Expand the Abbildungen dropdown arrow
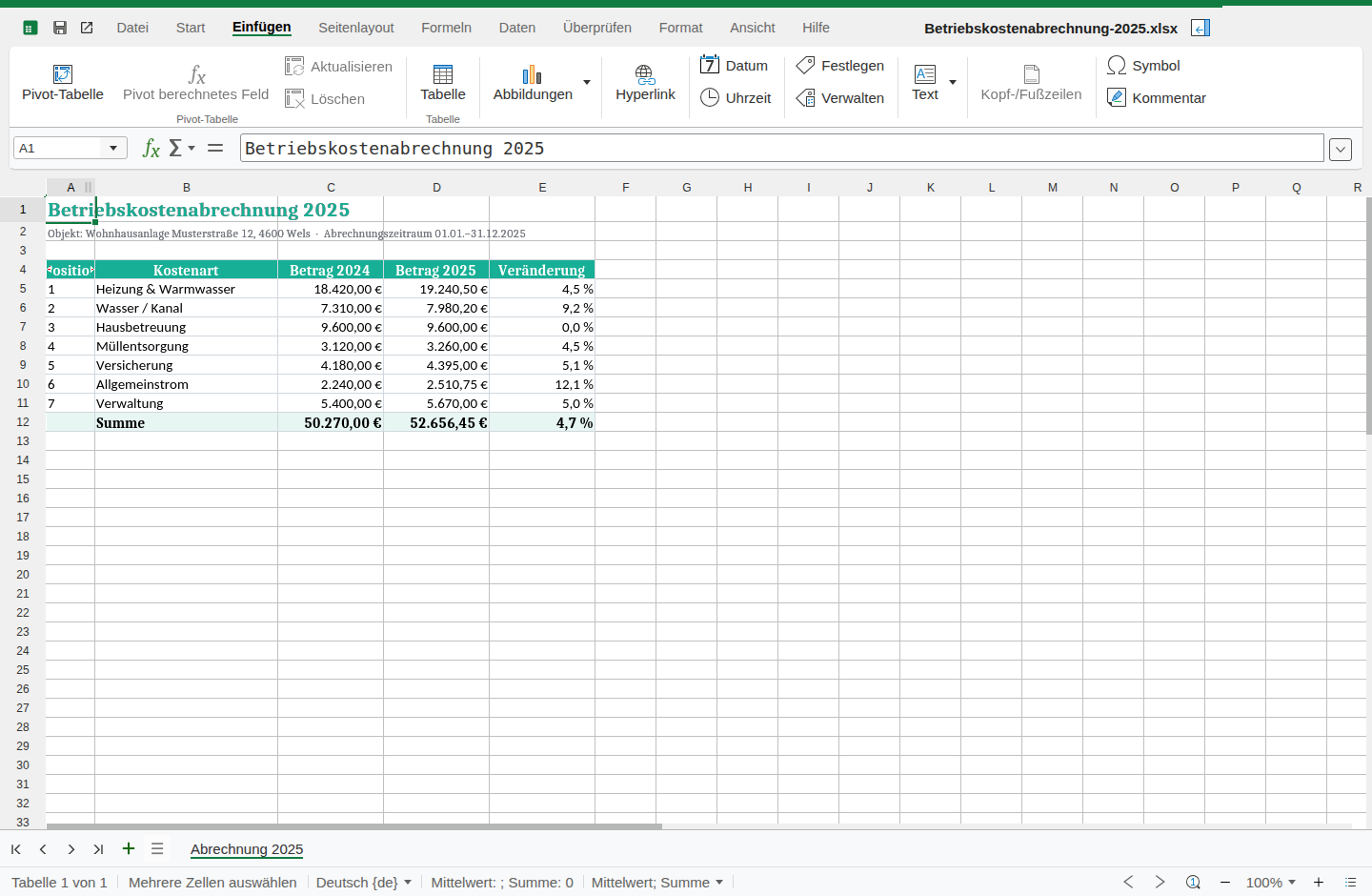This screenshot has width=1372, height=896. click(587, 82)
